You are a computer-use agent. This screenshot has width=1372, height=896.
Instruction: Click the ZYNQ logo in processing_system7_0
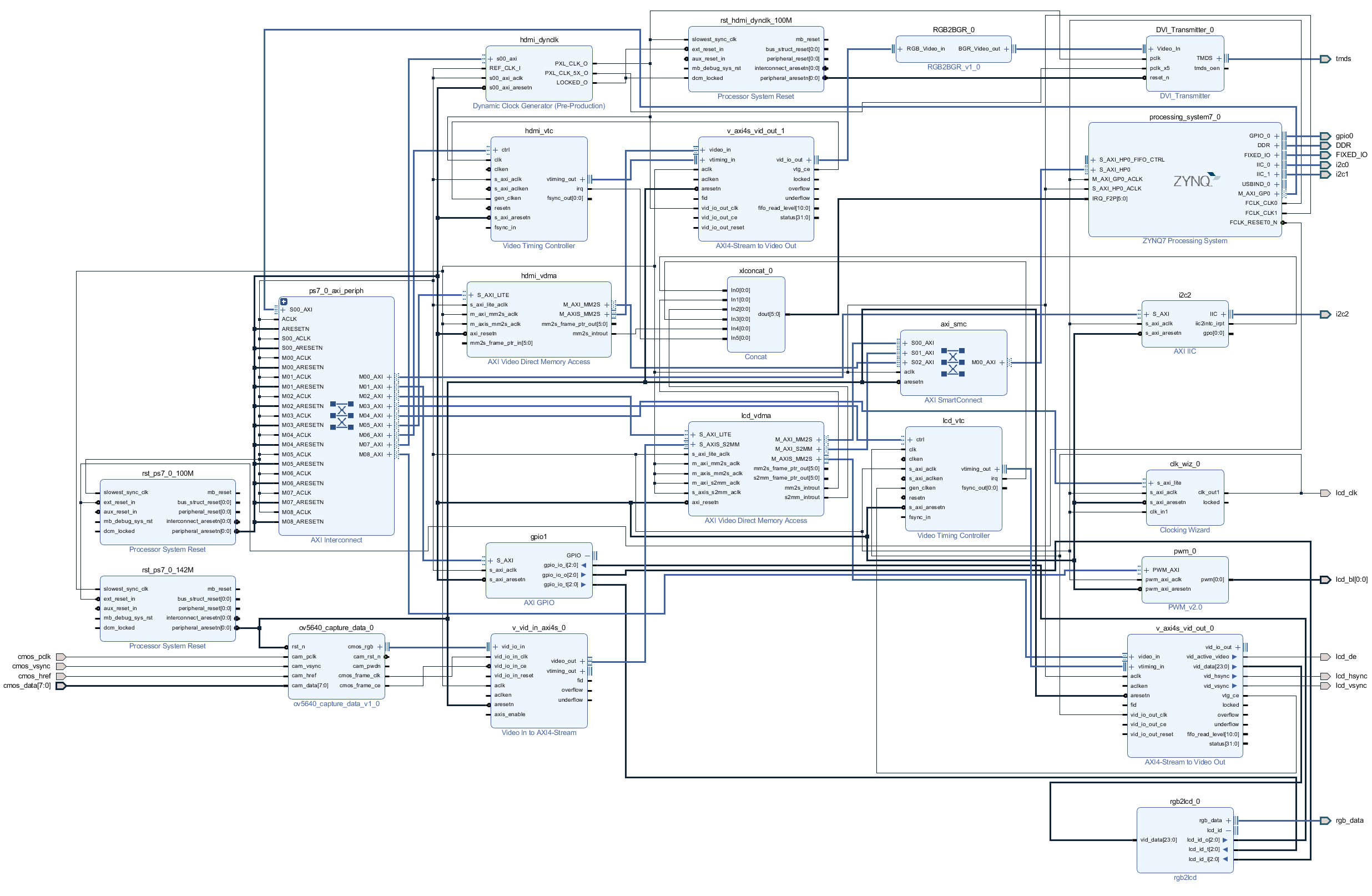tap(1196, 181)
